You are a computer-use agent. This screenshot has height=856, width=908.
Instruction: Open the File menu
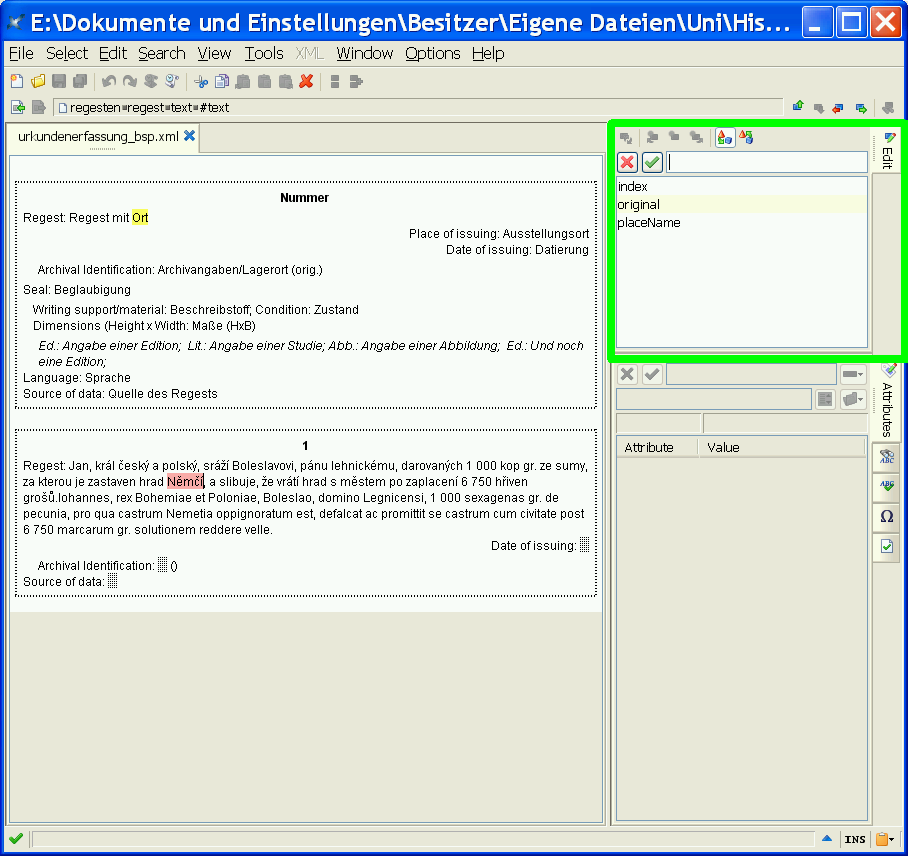(21, 53)
